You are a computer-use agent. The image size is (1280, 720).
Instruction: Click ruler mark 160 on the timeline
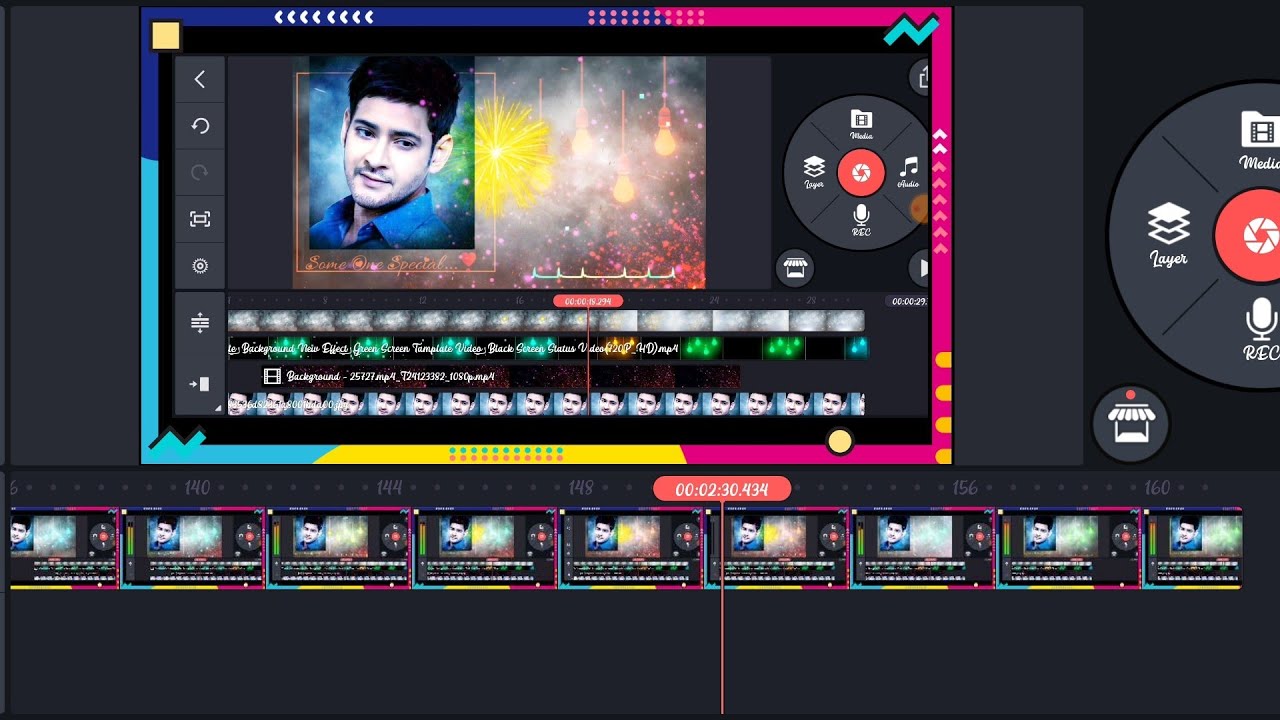coord(1157,488)
